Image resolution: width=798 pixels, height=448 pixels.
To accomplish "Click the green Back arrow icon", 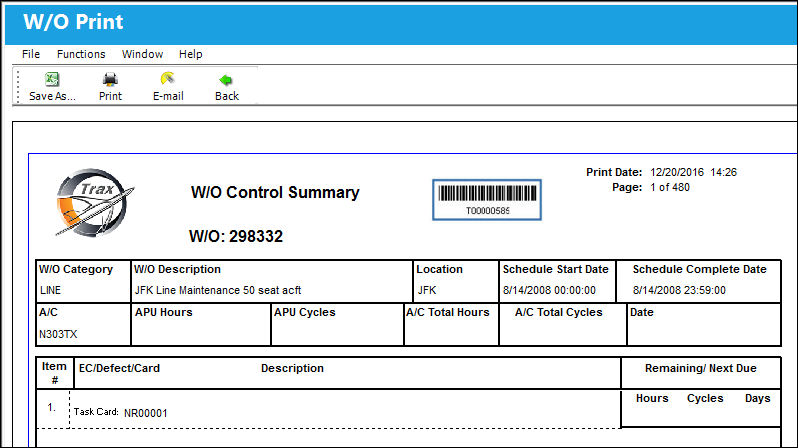I will (x=225, y=80).
